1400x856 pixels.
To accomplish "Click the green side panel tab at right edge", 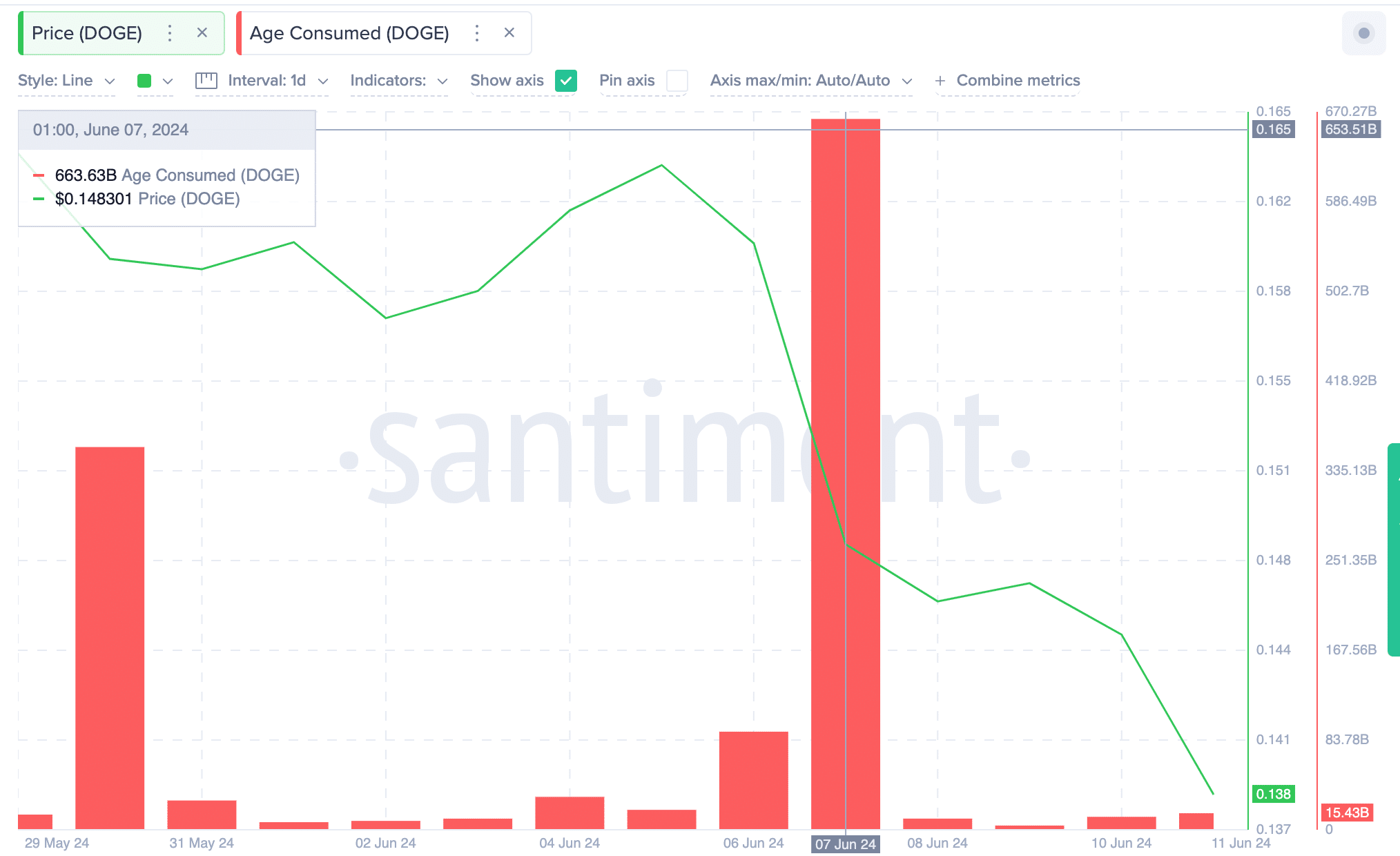I will click(1394, 549).
